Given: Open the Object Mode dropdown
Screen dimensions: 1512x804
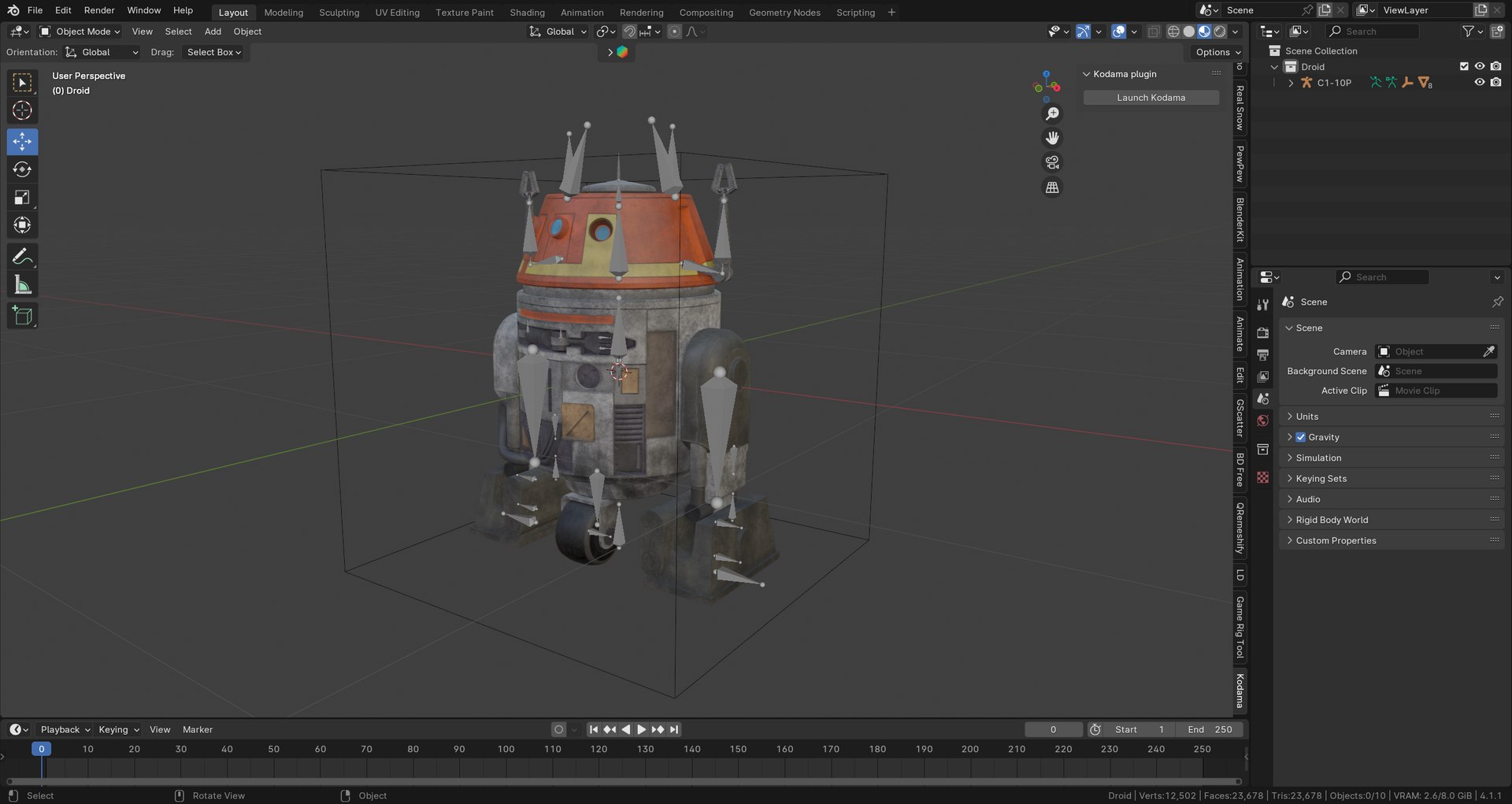Looking at the screenshot, I should coord(79,31).
